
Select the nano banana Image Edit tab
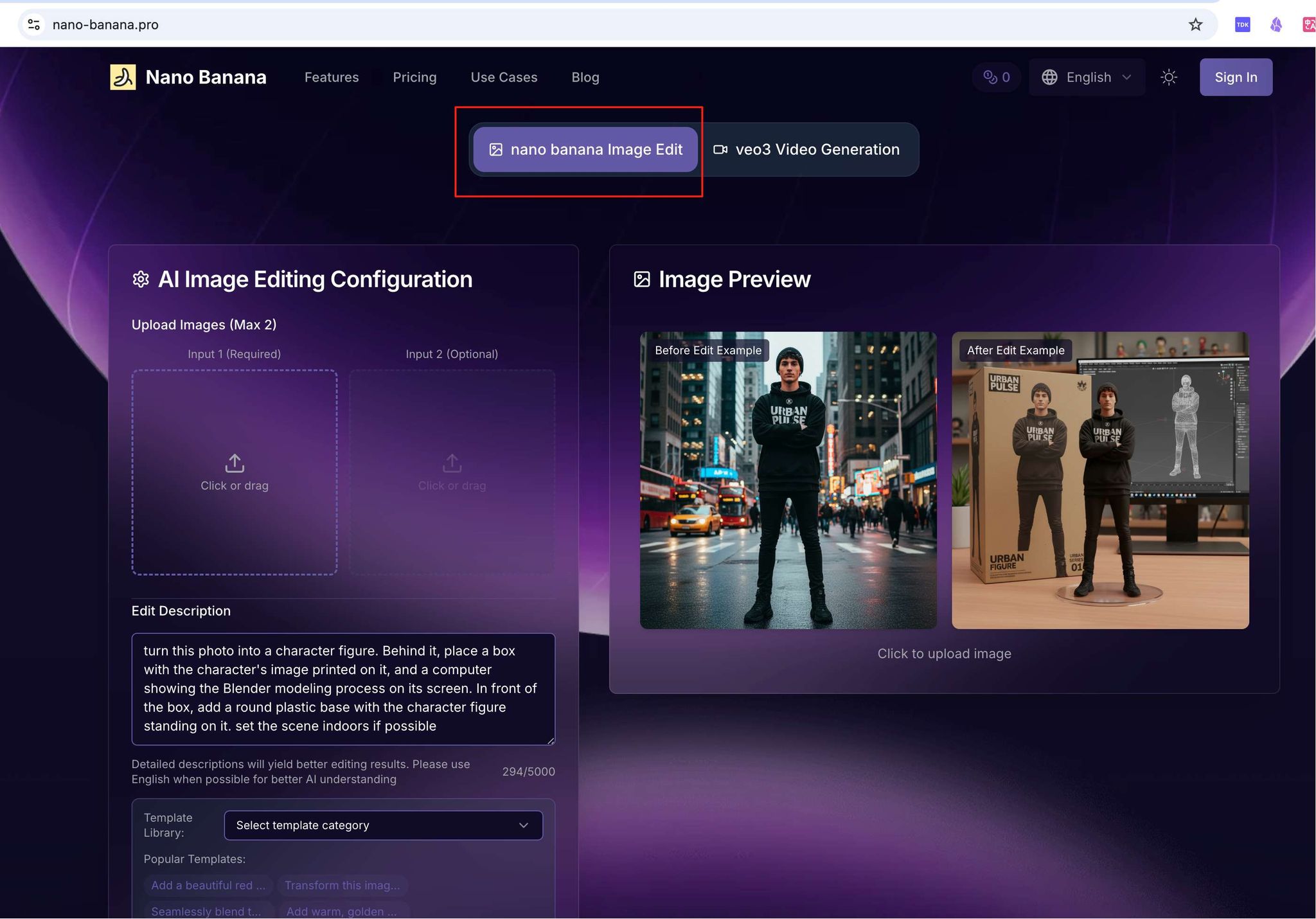point(585,149)
